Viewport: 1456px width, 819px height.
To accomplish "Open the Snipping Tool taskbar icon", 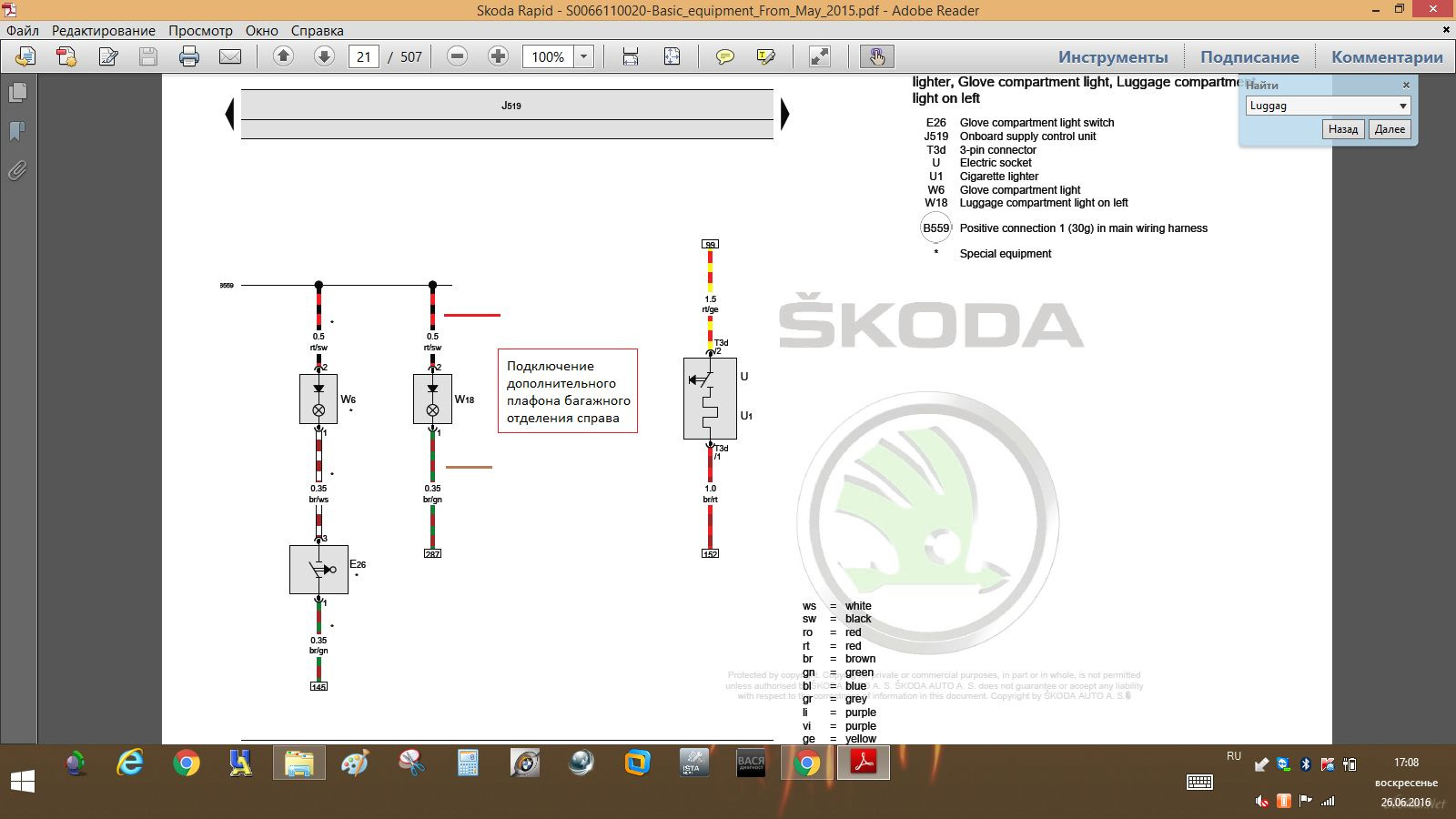I will click(x=412, y=763).
